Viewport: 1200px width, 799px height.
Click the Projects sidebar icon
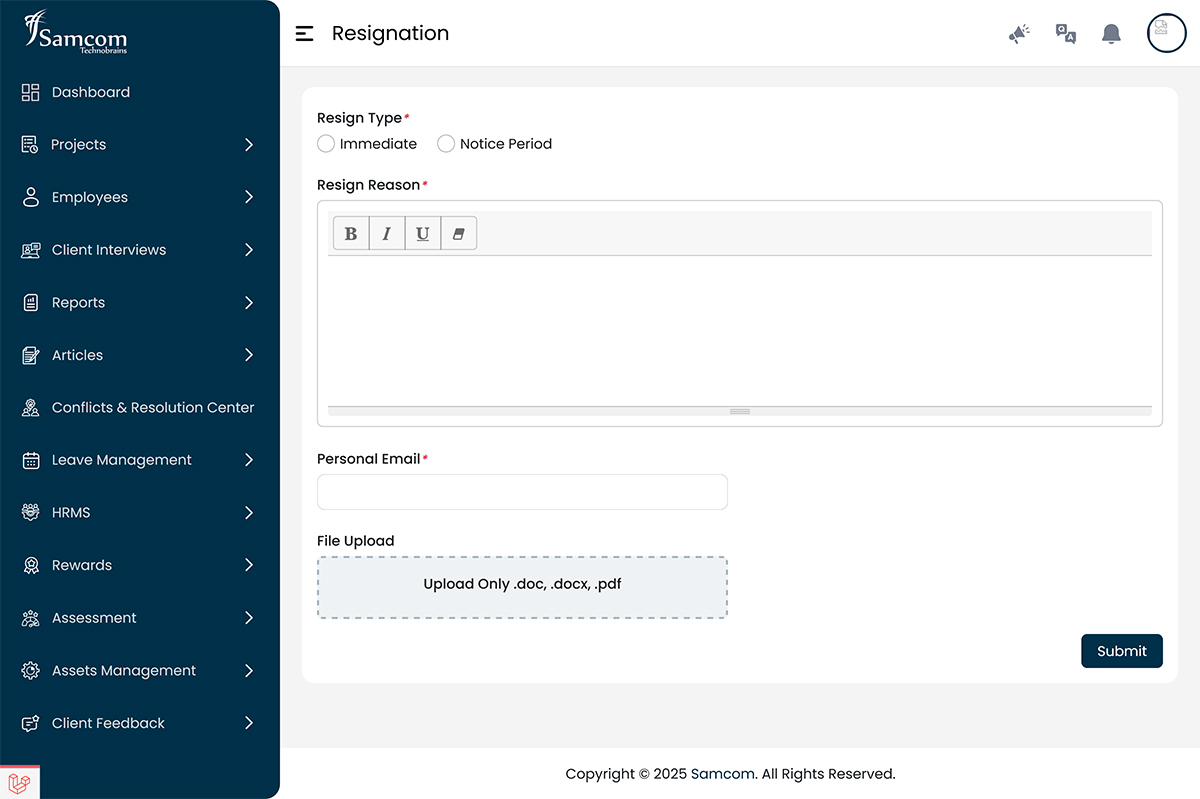click(x=31, y=145)
